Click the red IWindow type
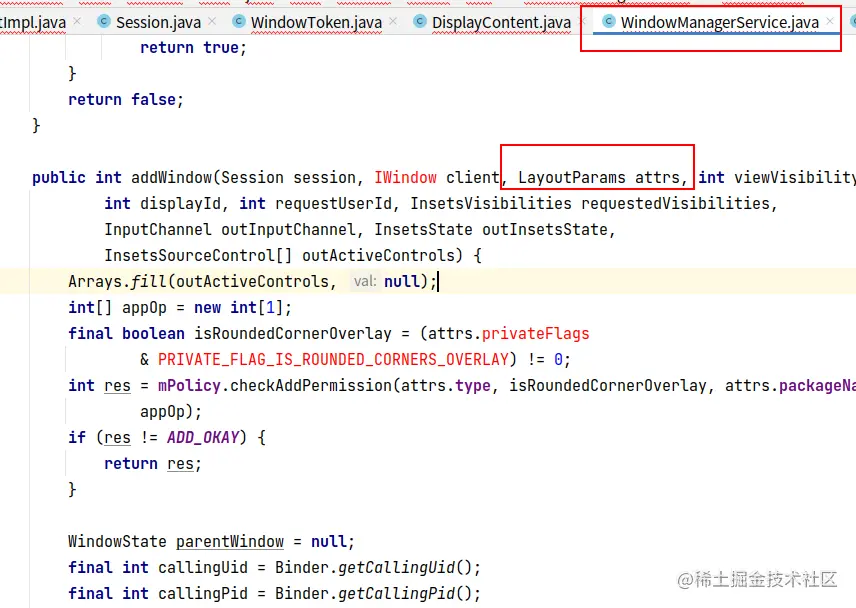 pos(405,177)
